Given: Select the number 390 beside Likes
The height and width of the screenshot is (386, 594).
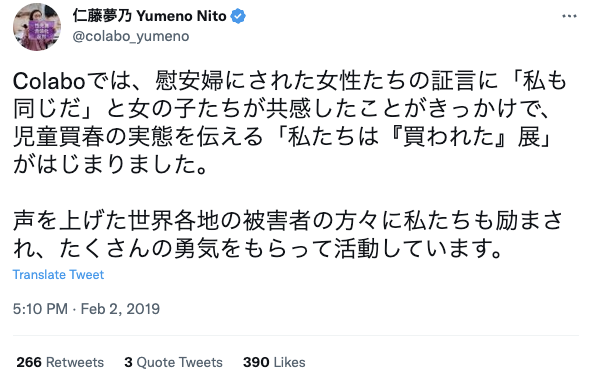Looking at the screenshot, I should coord(256,362).
